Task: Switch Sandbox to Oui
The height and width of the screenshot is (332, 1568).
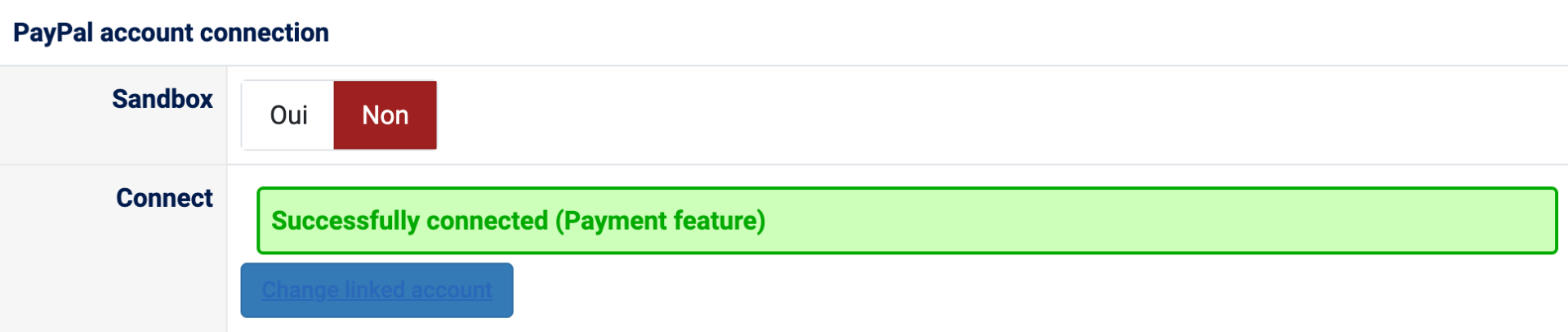Action: (x=288, y=115)
